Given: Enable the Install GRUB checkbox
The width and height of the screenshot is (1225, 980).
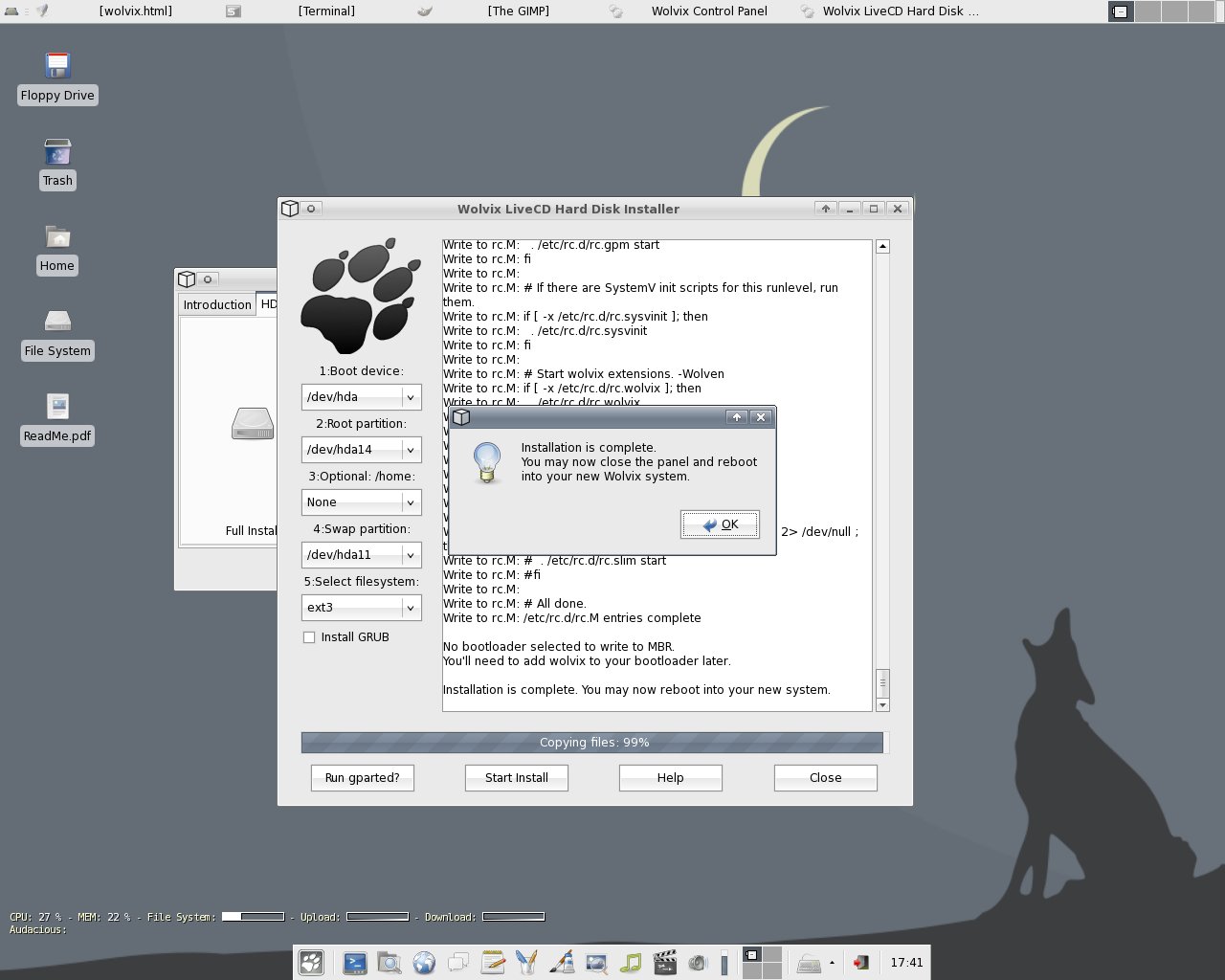Looking at the screenshot, I should coord(309,637).
